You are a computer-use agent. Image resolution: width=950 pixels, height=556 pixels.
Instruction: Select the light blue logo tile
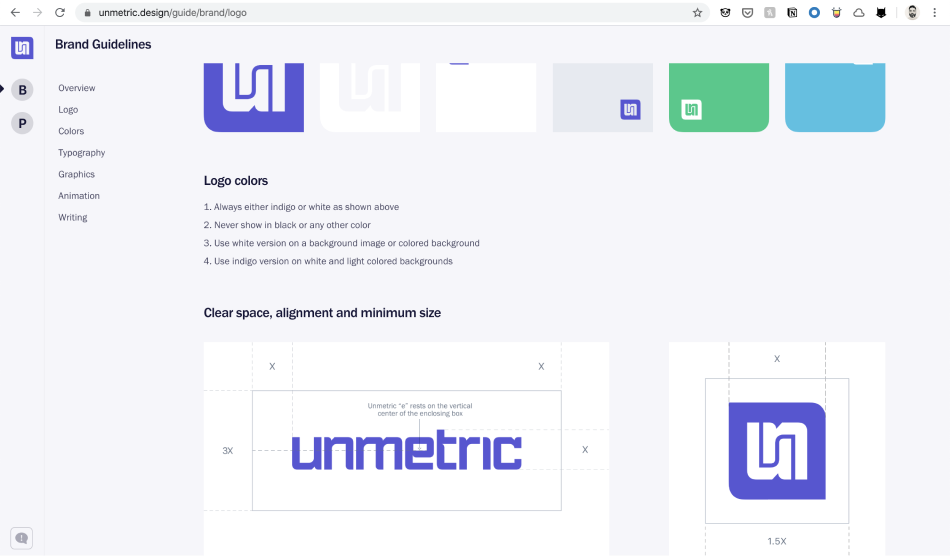click(835, 97)
